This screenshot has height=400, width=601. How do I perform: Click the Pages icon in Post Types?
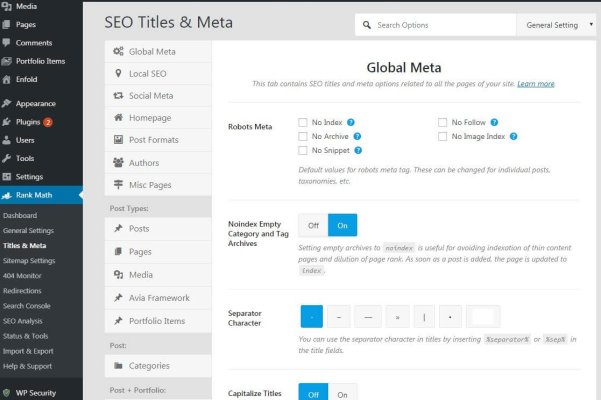118,251
